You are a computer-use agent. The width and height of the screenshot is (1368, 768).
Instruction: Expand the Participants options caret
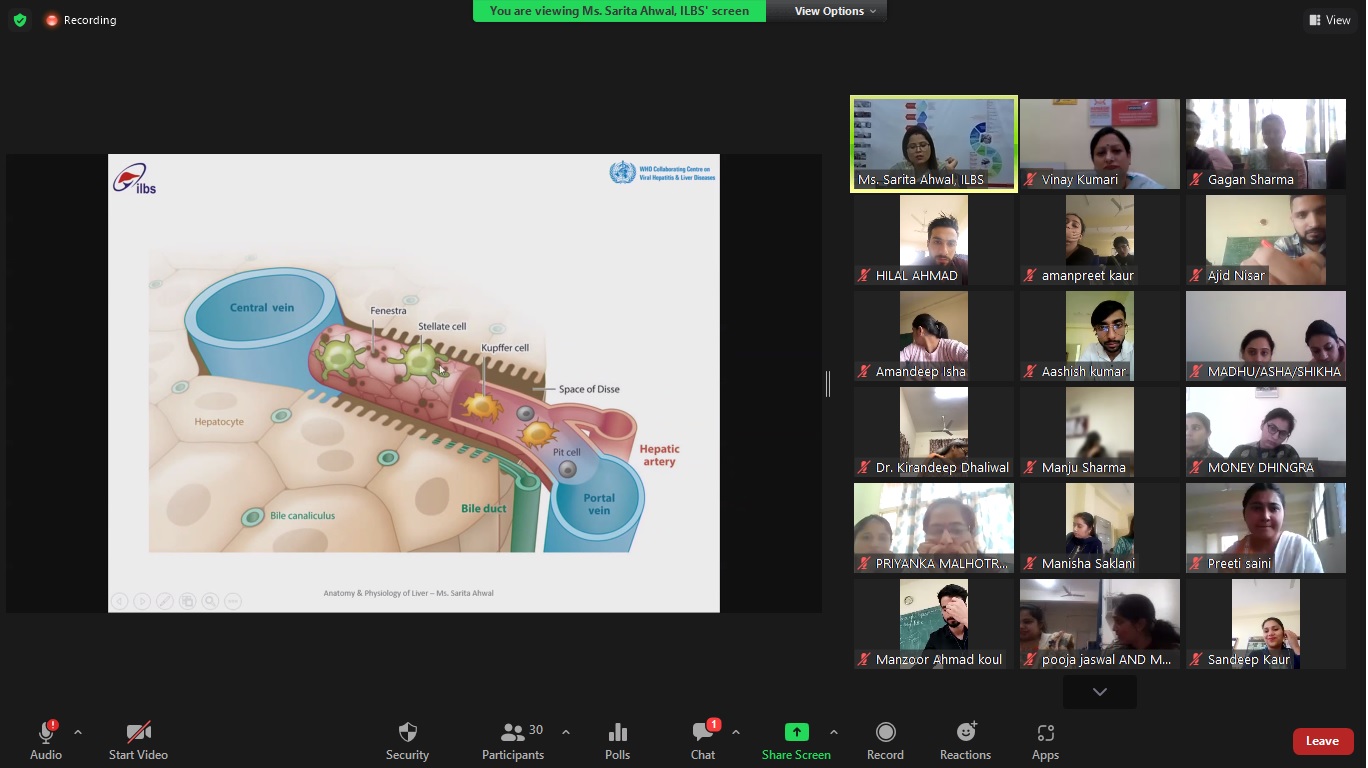coord(566,732)
